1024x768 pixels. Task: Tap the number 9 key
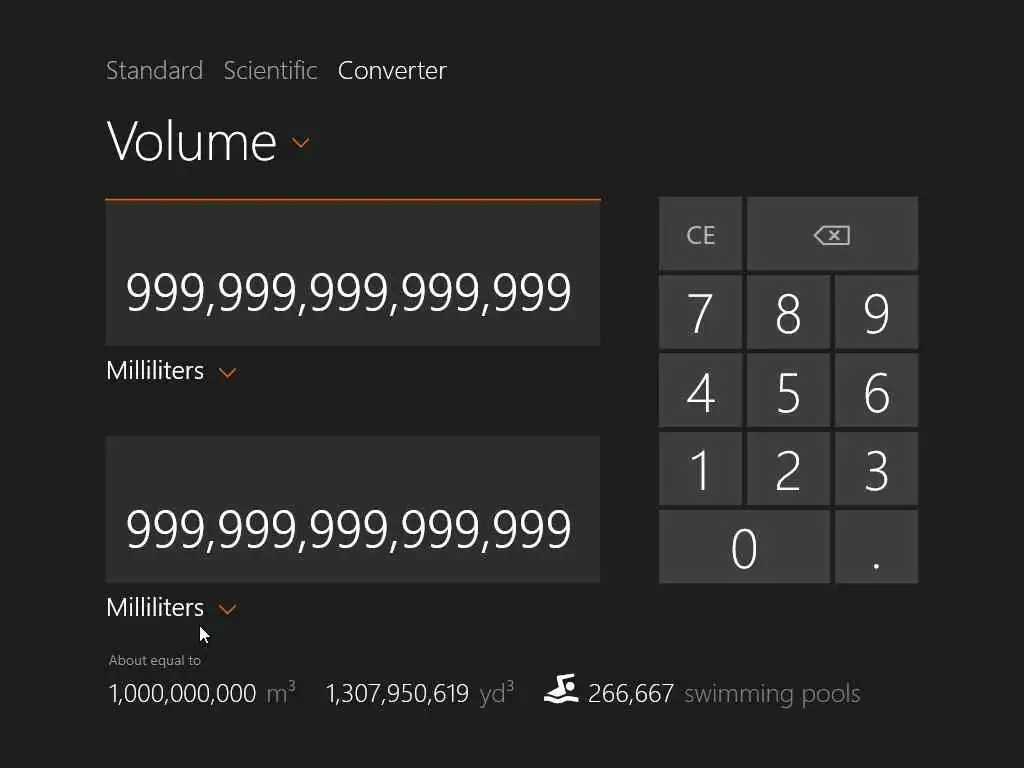[x=876, y=313]
